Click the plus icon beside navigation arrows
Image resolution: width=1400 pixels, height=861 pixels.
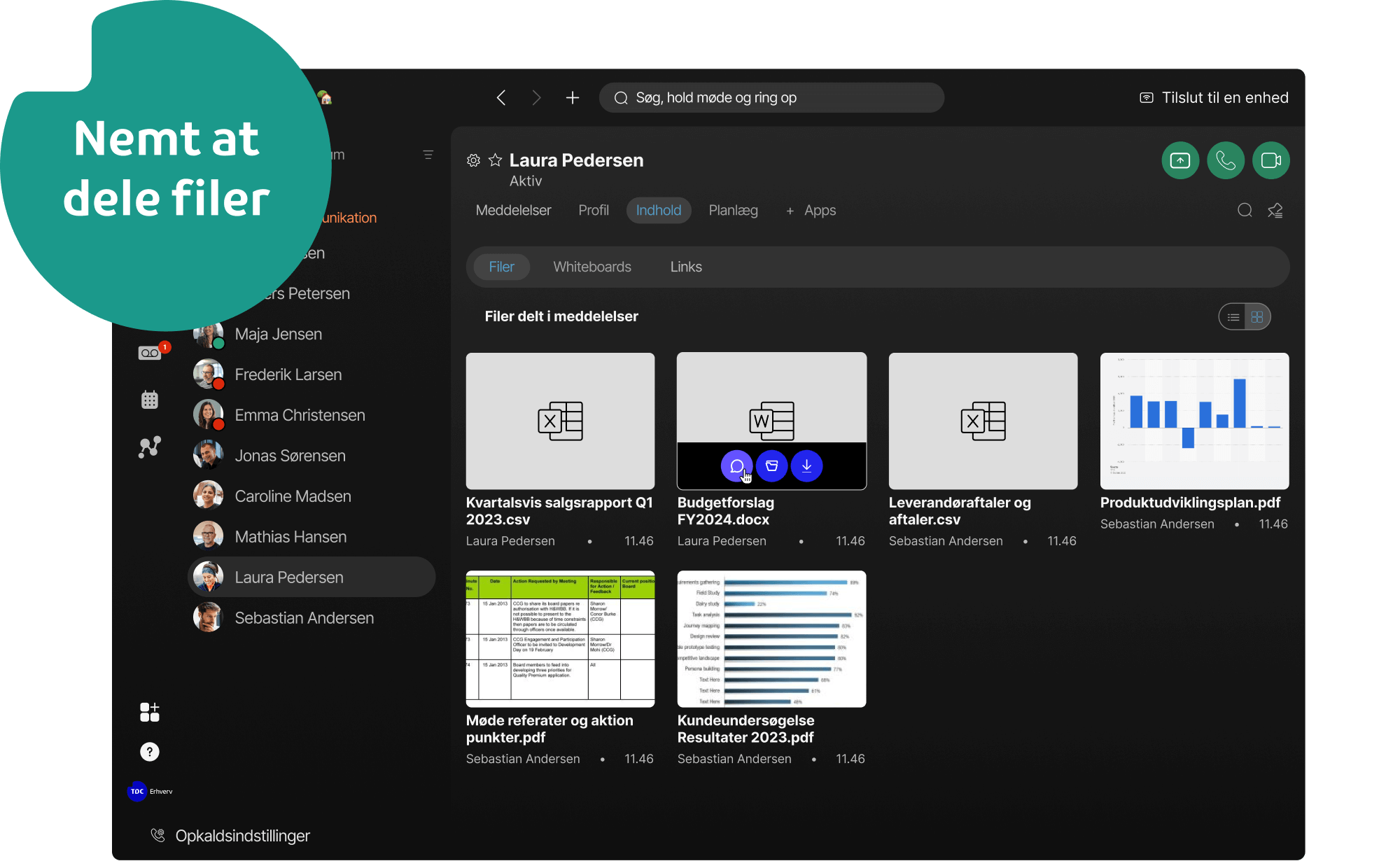573,98
